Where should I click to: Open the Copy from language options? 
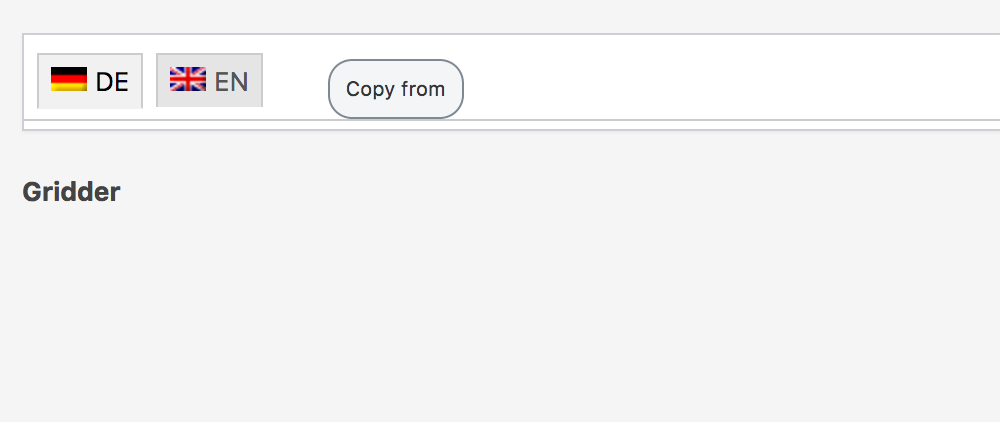(x=395, y=89)
